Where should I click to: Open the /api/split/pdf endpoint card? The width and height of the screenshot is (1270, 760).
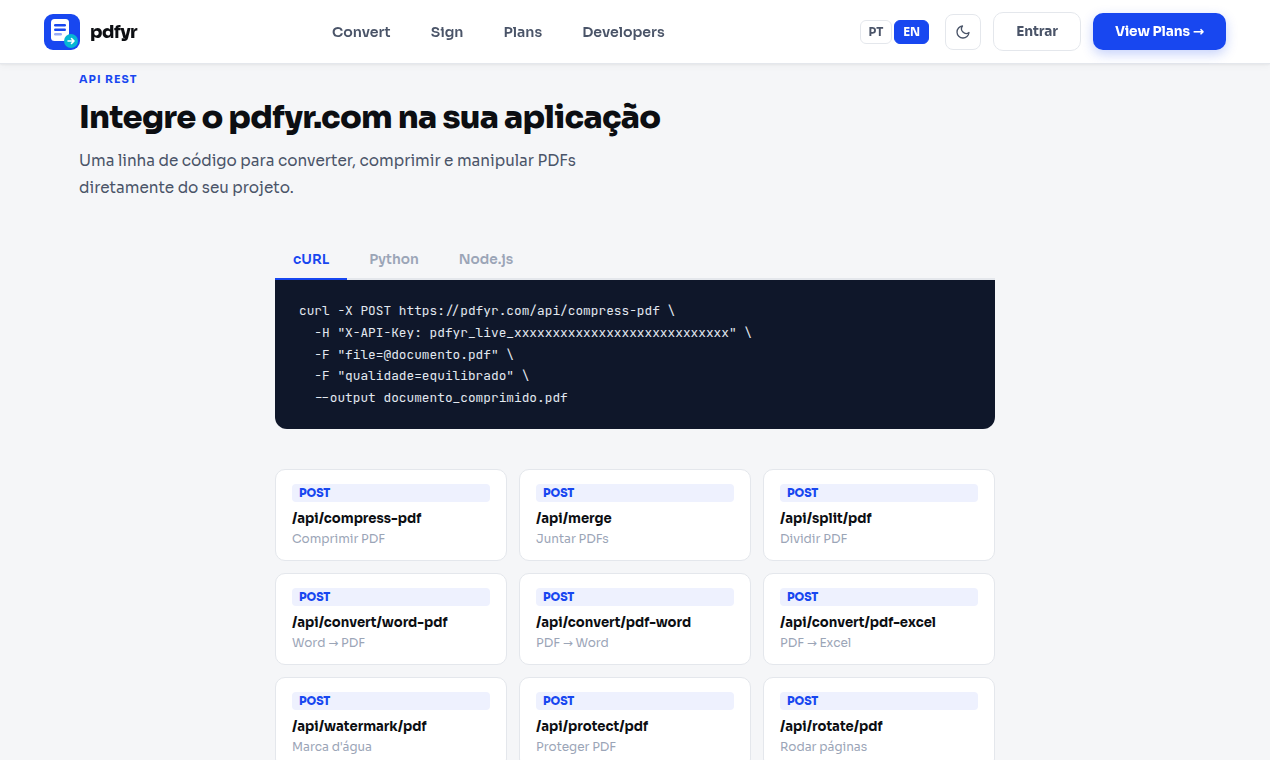(879, 515)
